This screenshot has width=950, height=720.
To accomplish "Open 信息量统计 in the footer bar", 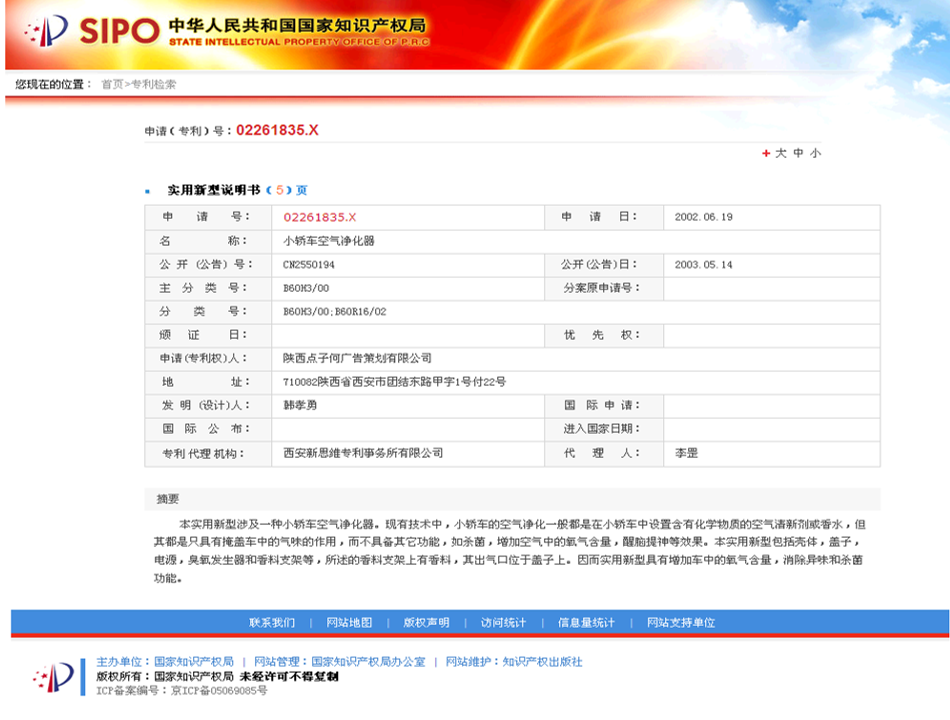I will [x=586, y=622].
